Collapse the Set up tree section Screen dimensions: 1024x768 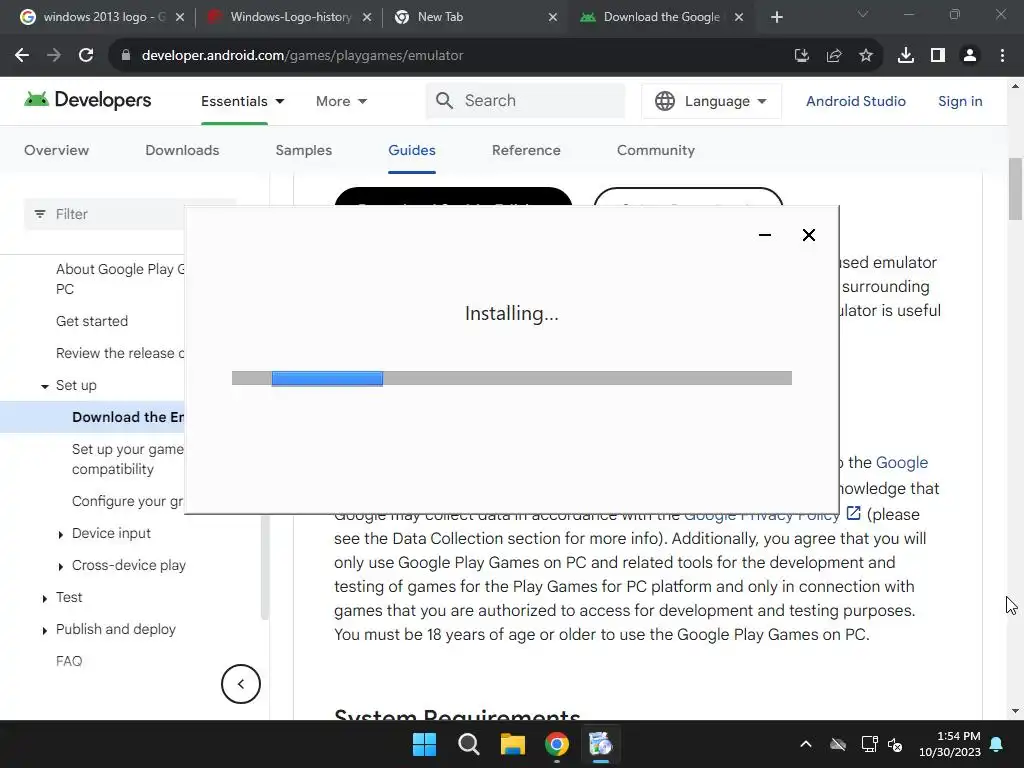coord(44,386)
